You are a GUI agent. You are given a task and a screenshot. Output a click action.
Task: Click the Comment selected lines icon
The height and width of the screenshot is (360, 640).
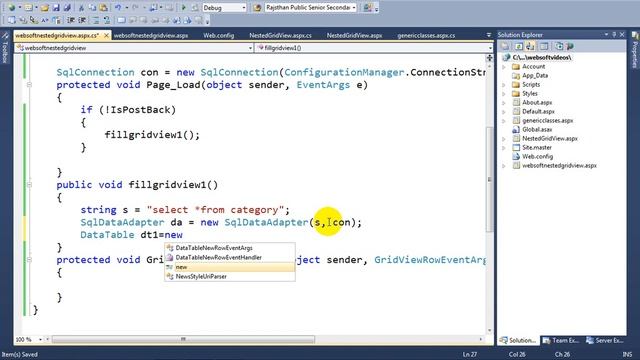95,20
